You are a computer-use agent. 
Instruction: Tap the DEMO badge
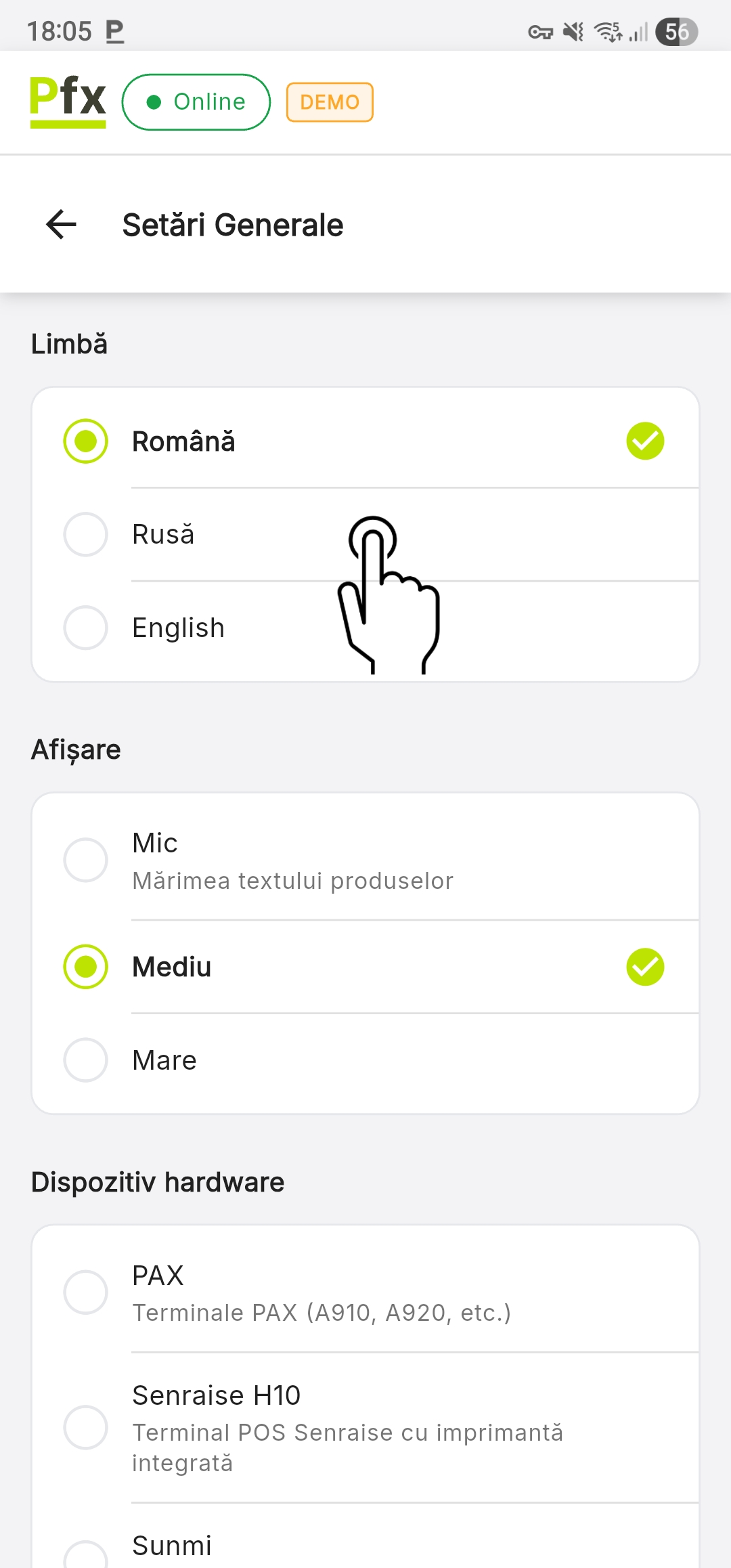point(330,102)
